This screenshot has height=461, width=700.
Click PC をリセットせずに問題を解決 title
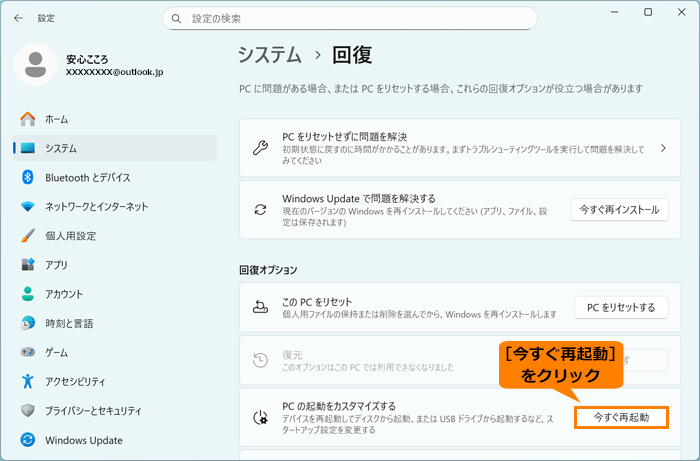(344, 137)
